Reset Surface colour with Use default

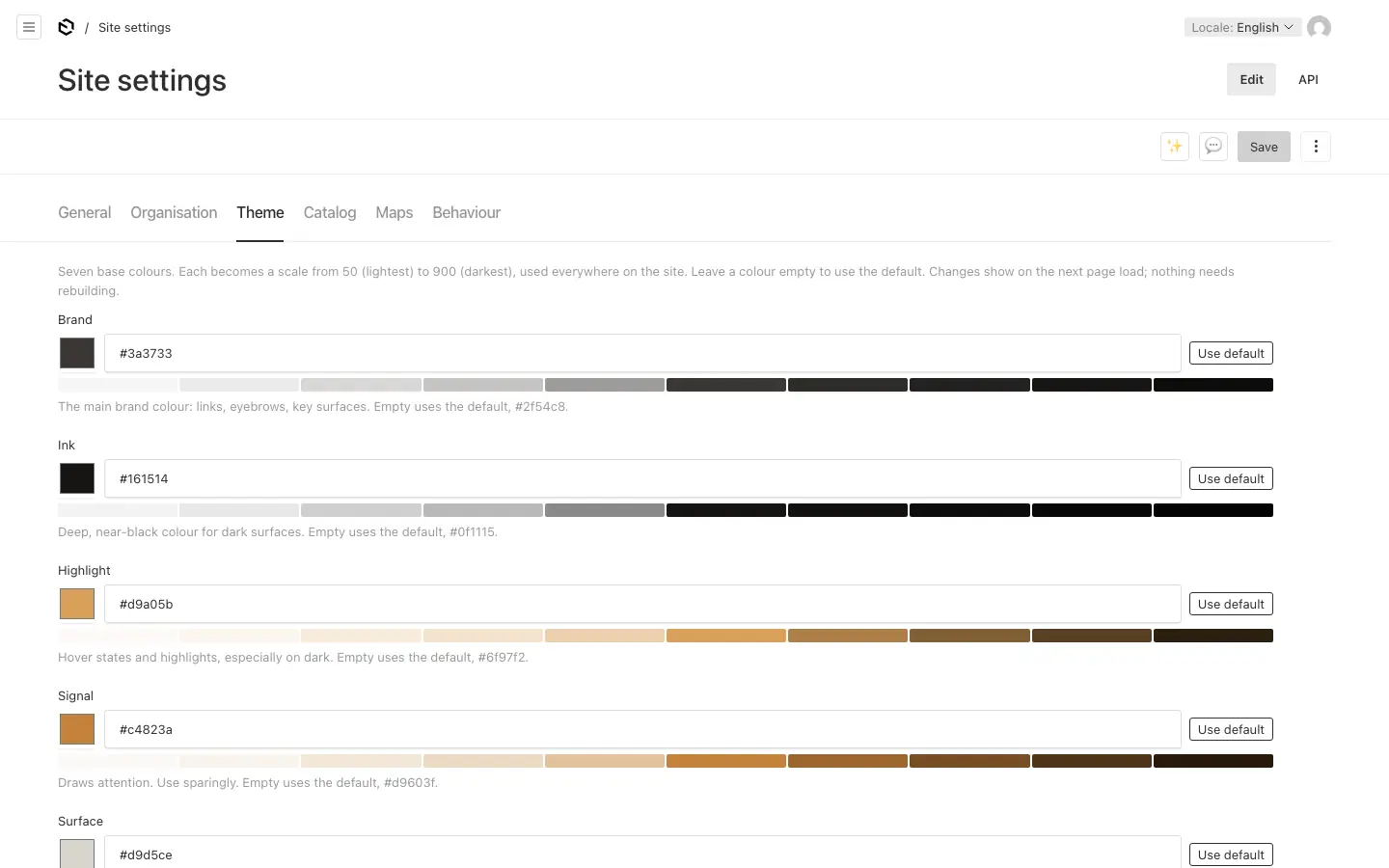1231,854
